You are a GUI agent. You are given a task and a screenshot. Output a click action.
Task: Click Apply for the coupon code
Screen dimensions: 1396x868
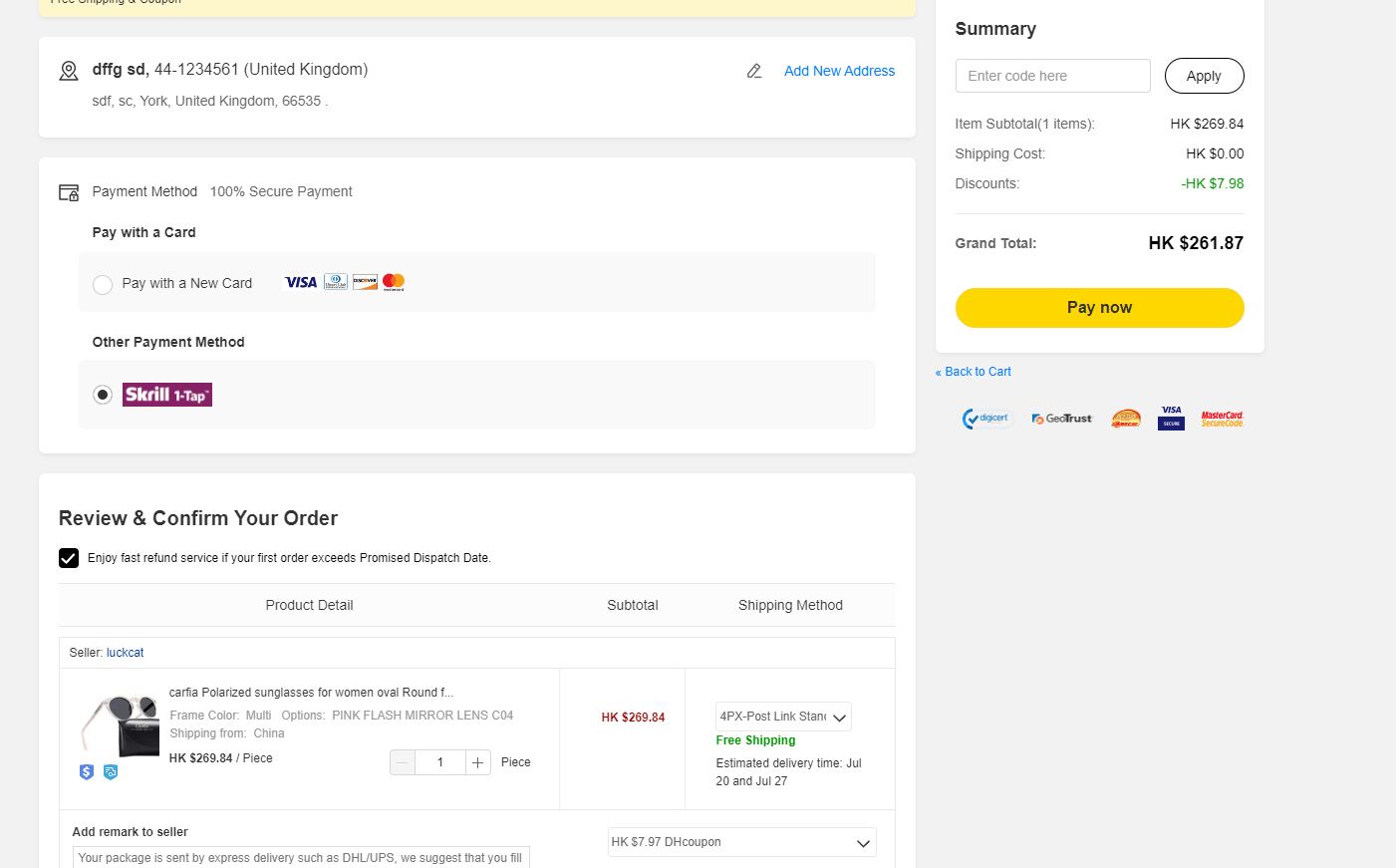(1204, 76)
